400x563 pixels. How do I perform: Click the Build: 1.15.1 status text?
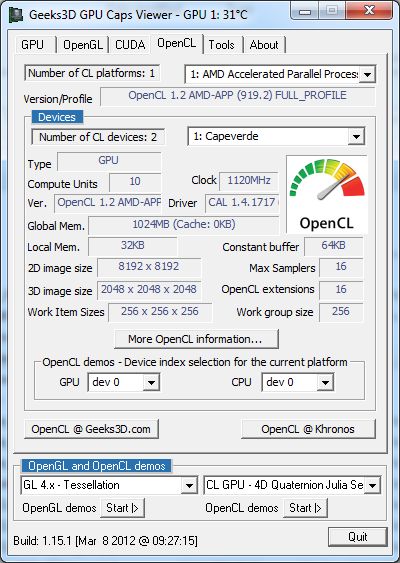coord(105,541)
